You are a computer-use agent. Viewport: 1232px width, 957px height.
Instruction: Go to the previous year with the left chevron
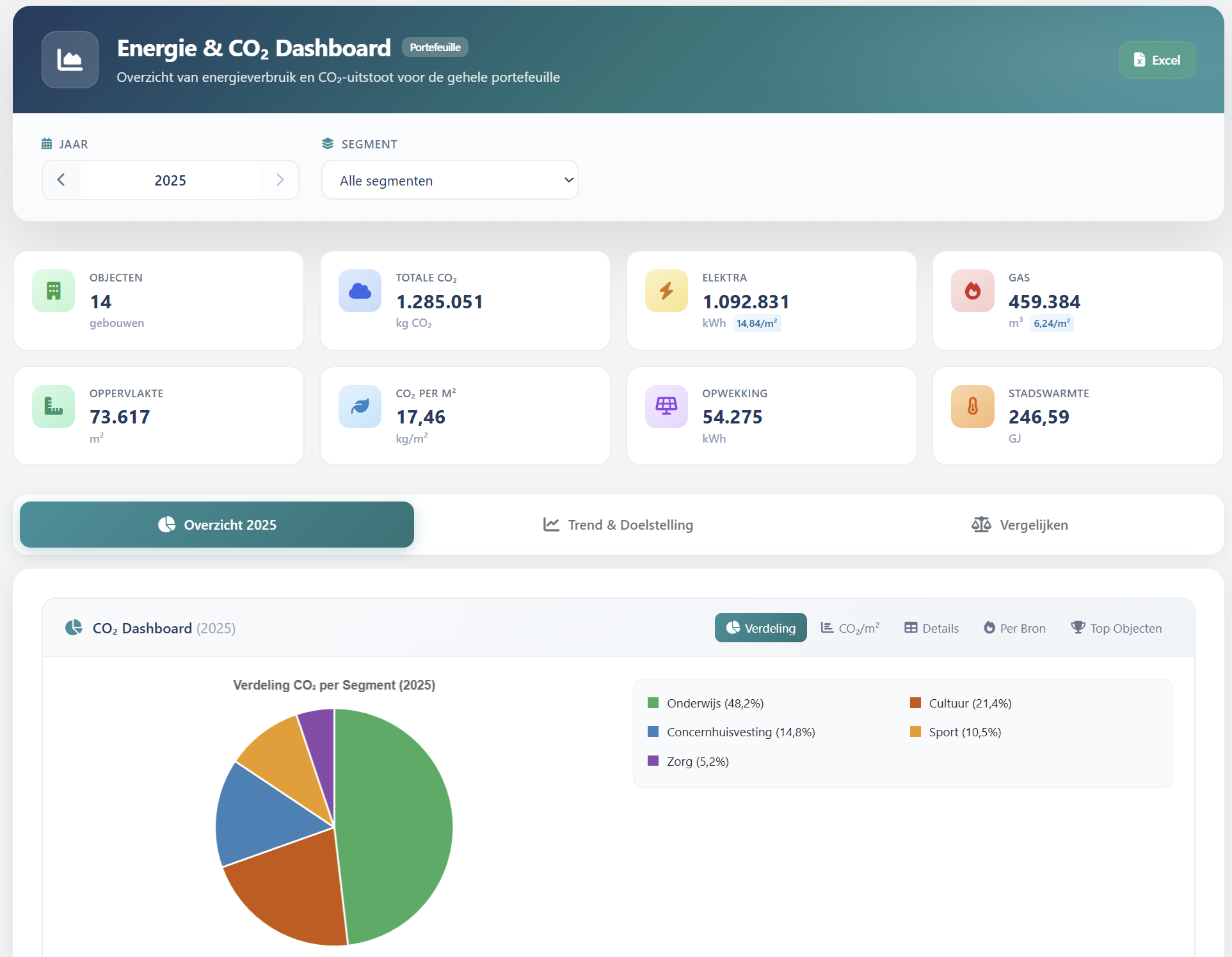click(x=61, y=180)
